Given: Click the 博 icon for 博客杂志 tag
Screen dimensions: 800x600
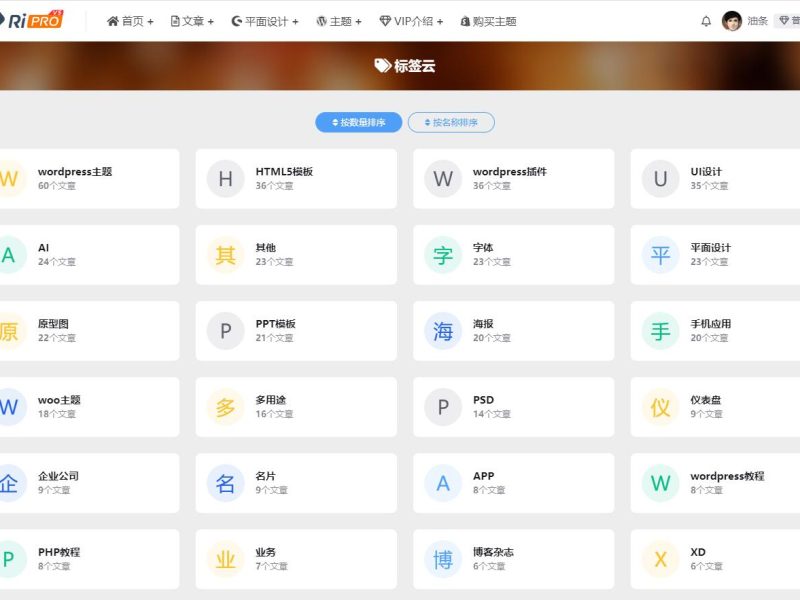Looking at the screenshot, I should 443,559.
